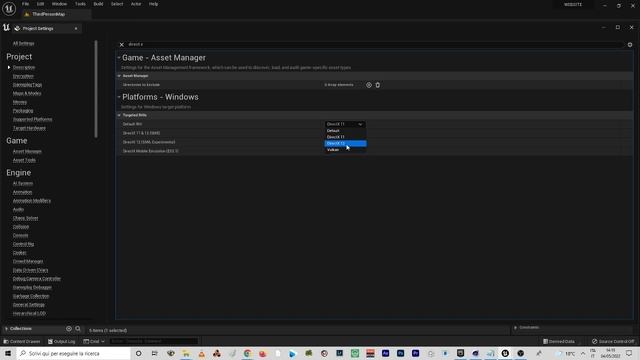This screenshot has width=640, height=360.
Task: Open AI System engine settings
Action: coord(22,184)
